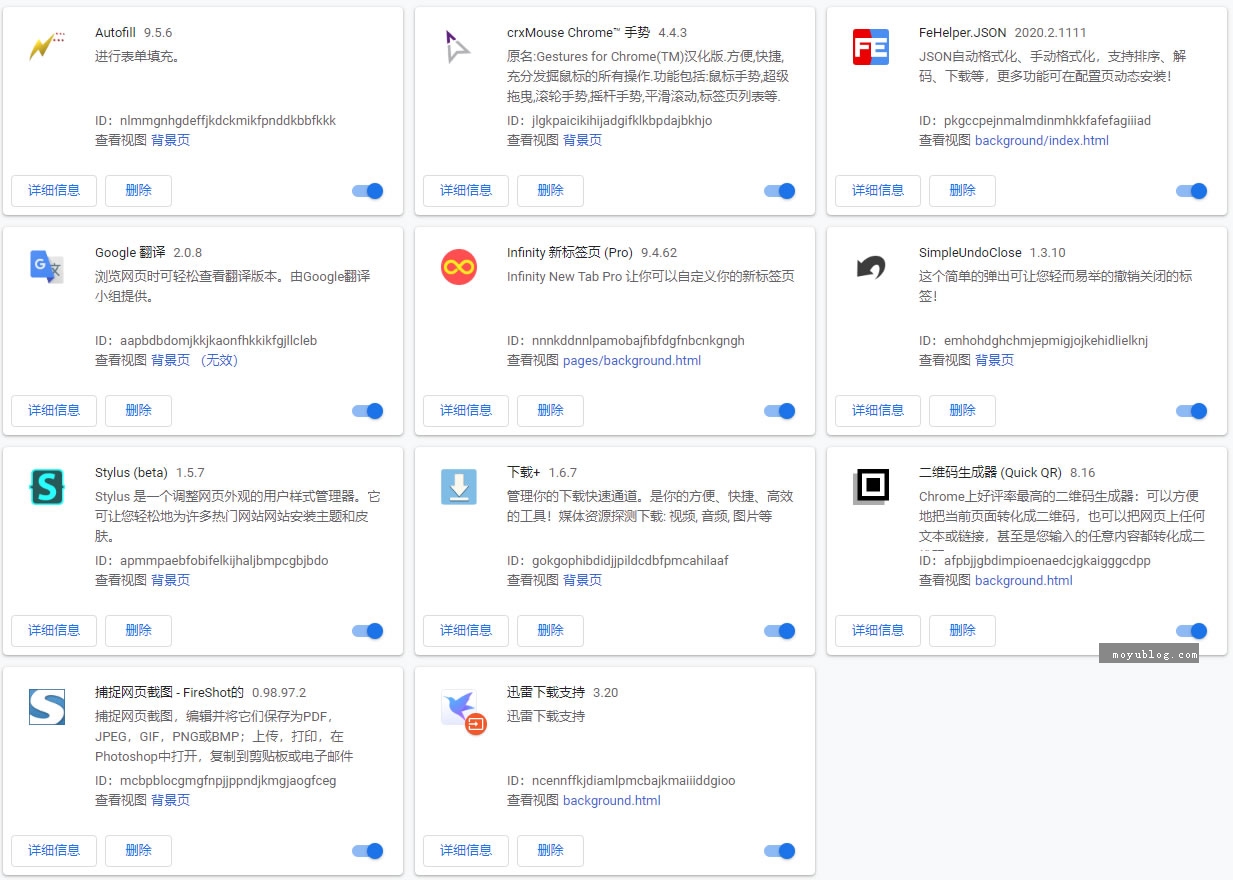
Task: Click 删除 for Google 翻译
Action: pyautogui.click(x=138, y=410)
